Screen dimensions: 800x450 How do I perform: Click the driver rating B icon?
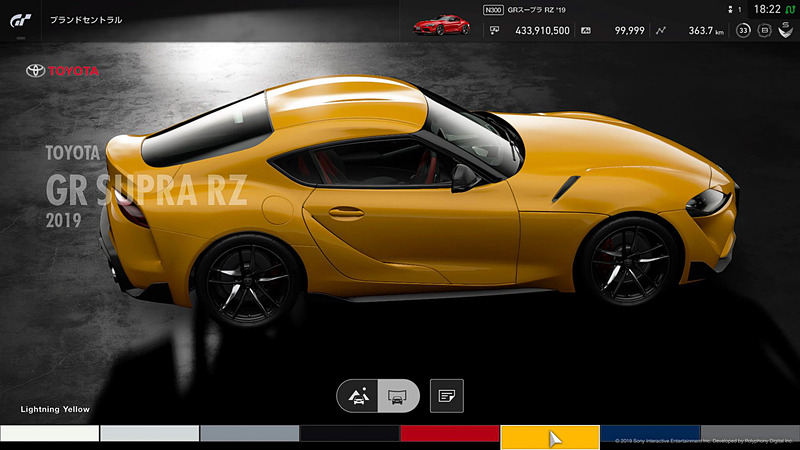point(764,31)
